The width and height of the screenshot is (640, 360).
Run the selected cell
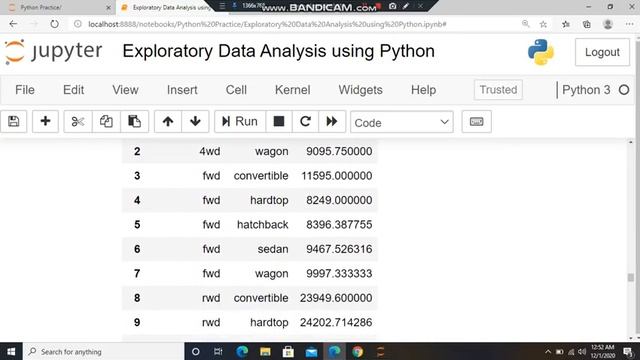point(240,121)
